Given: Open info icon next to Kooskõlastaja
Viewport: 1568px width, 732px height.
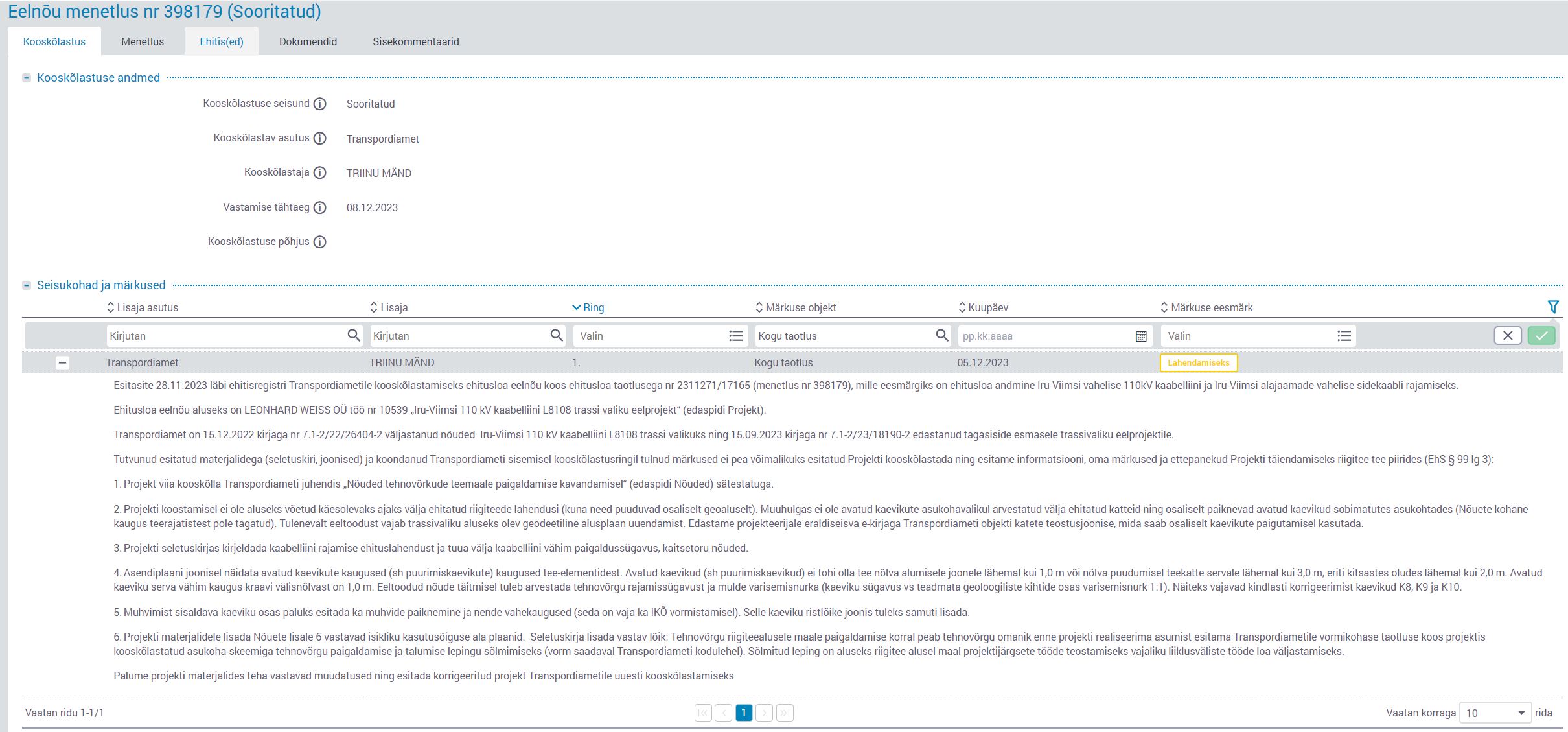Looking at the screenshot, I should coord(319,172).
